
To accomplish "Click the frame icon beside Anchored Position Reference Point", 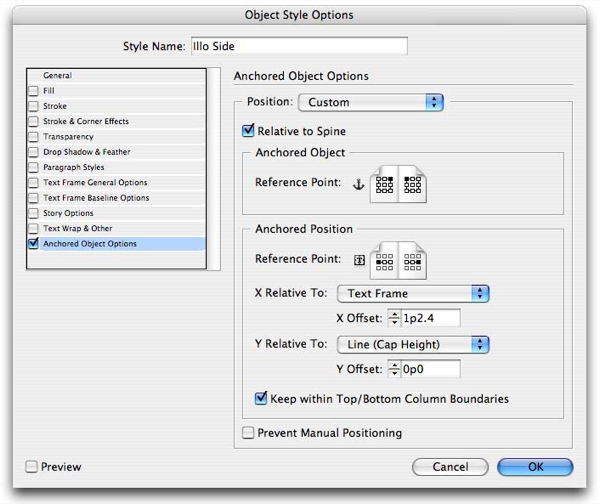I will 359,260.
